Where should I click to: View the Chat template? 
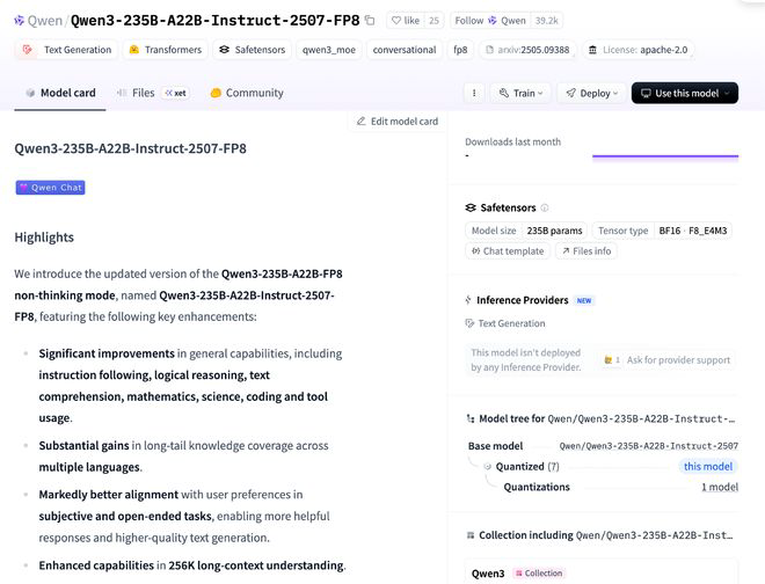(507, 251)
